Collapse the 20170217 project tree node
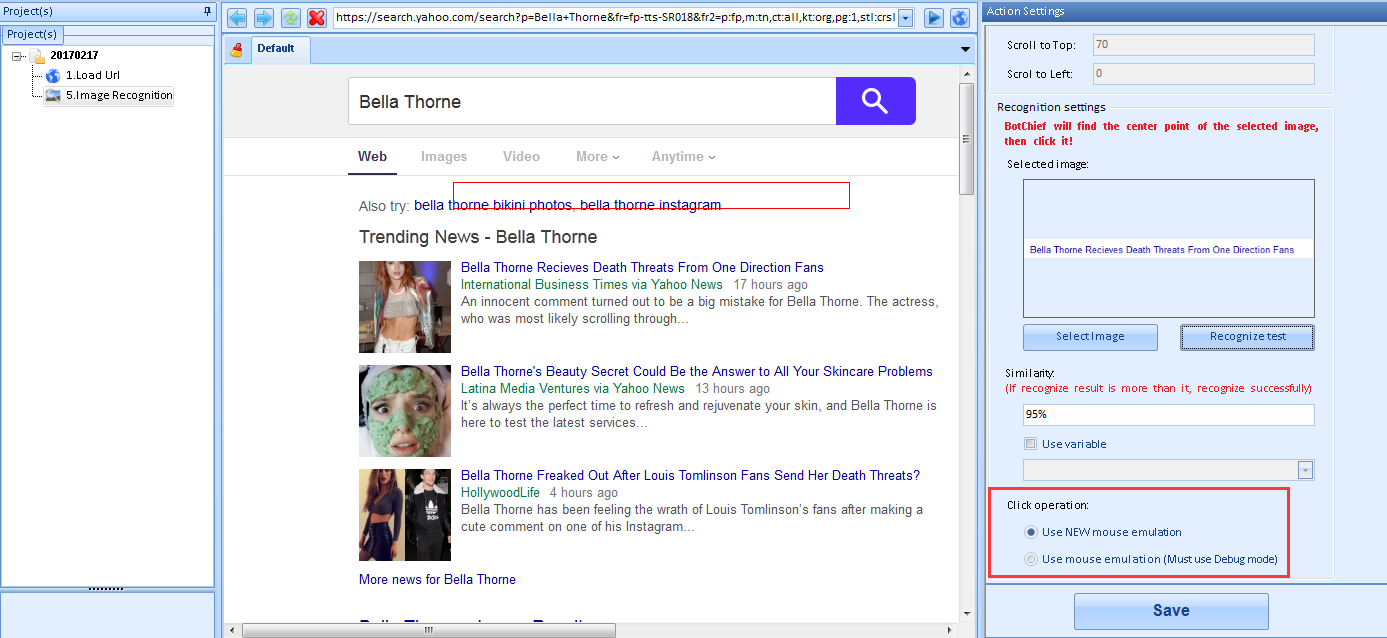1387x638 pixels. tap(18, 56)
